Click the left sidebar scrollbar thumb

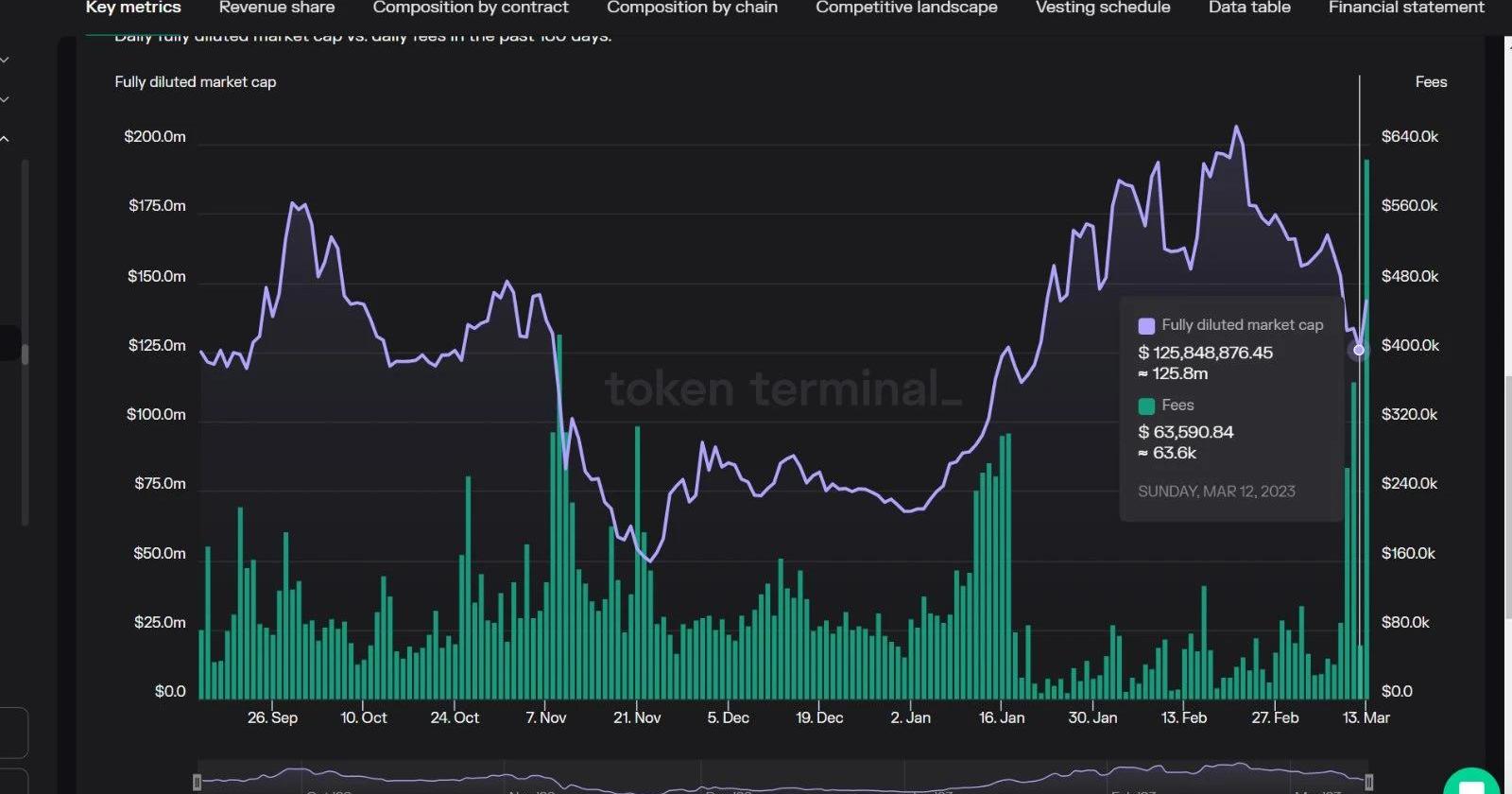[x=25, y=354]
